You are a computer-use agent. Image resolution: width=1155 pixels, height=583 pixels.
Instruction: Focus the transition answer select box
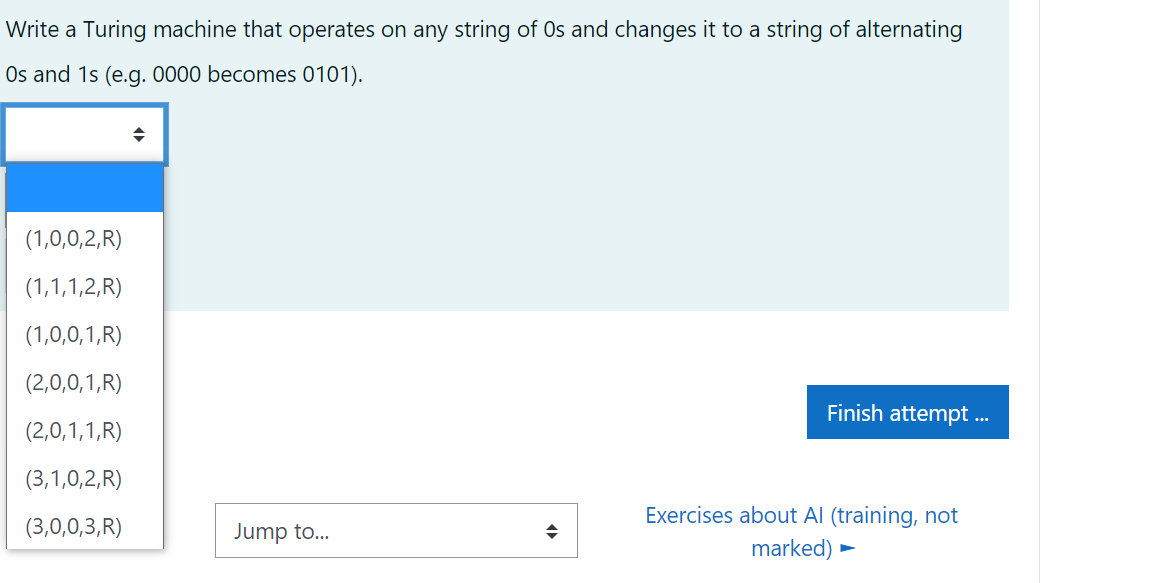point(84,134)
